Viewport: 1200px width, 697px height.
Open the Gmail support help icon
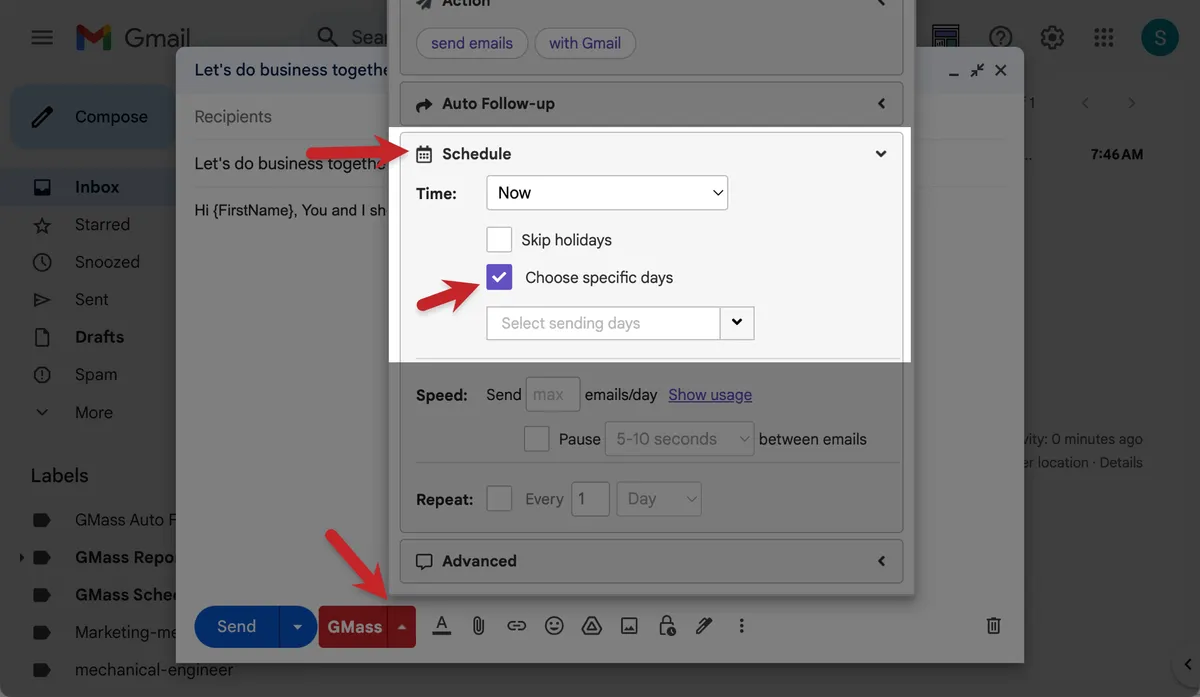point(1000,38)
